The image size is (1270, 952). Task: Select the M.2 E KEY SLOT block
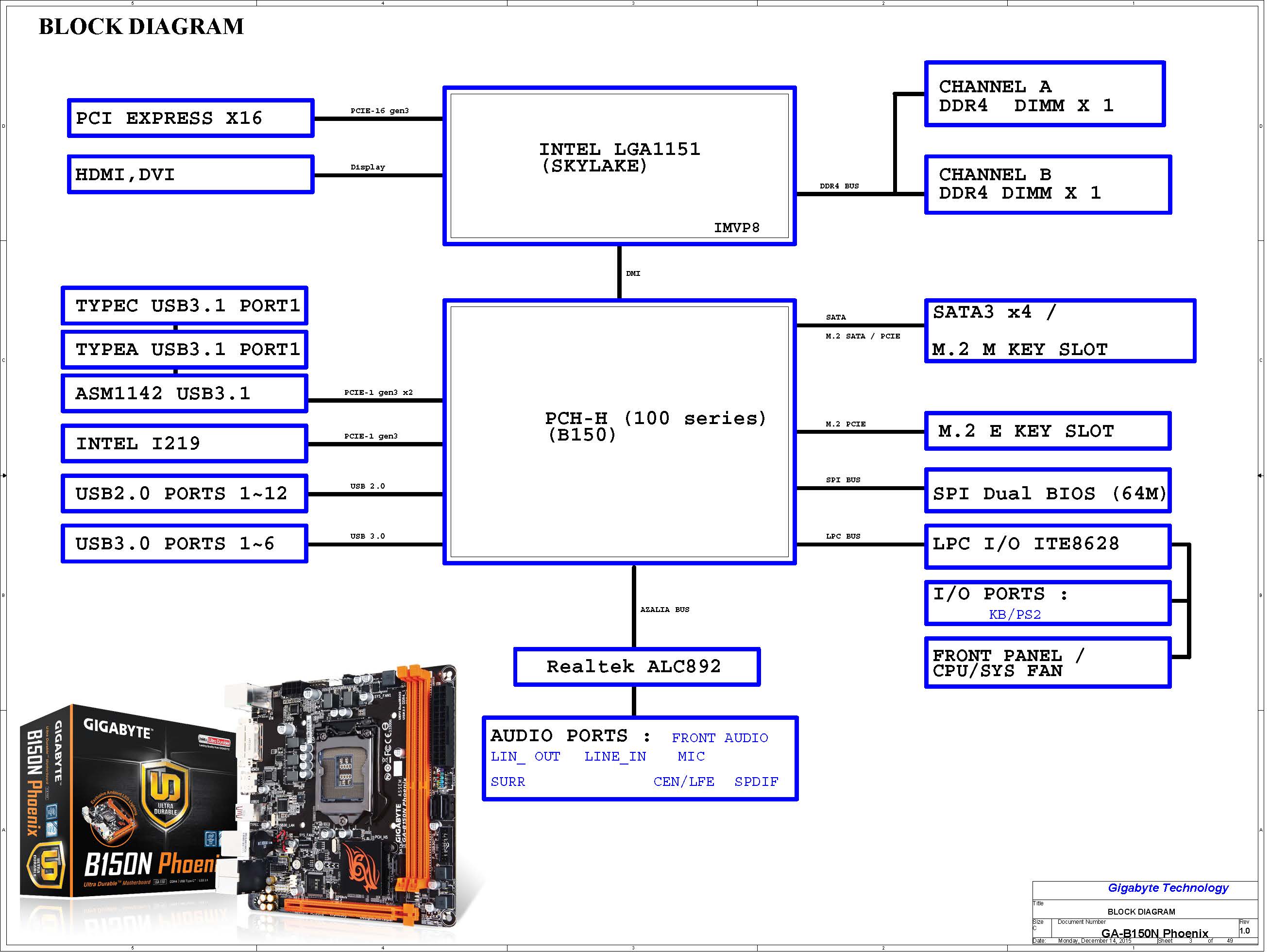coord(1047,431)
